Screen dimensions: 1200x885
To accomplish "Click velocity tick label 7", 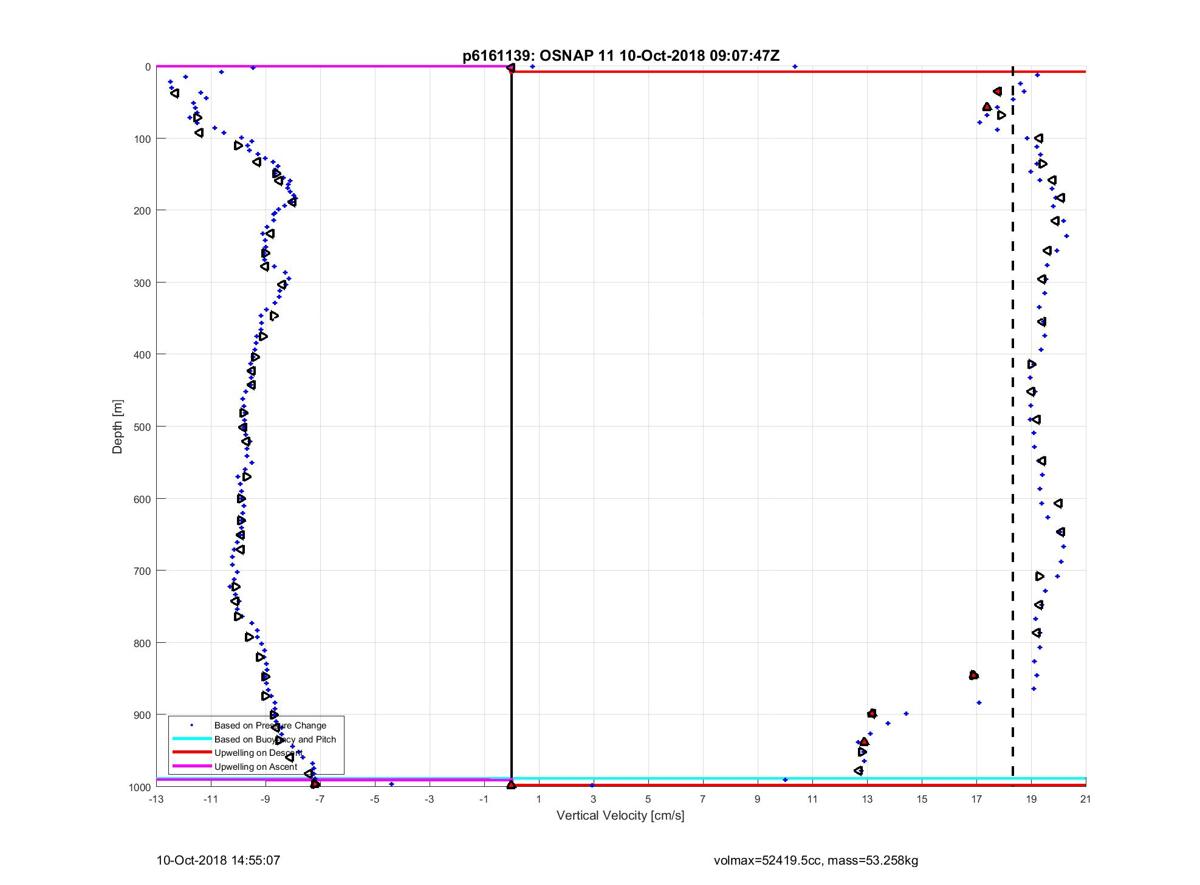I will (703, 799).
